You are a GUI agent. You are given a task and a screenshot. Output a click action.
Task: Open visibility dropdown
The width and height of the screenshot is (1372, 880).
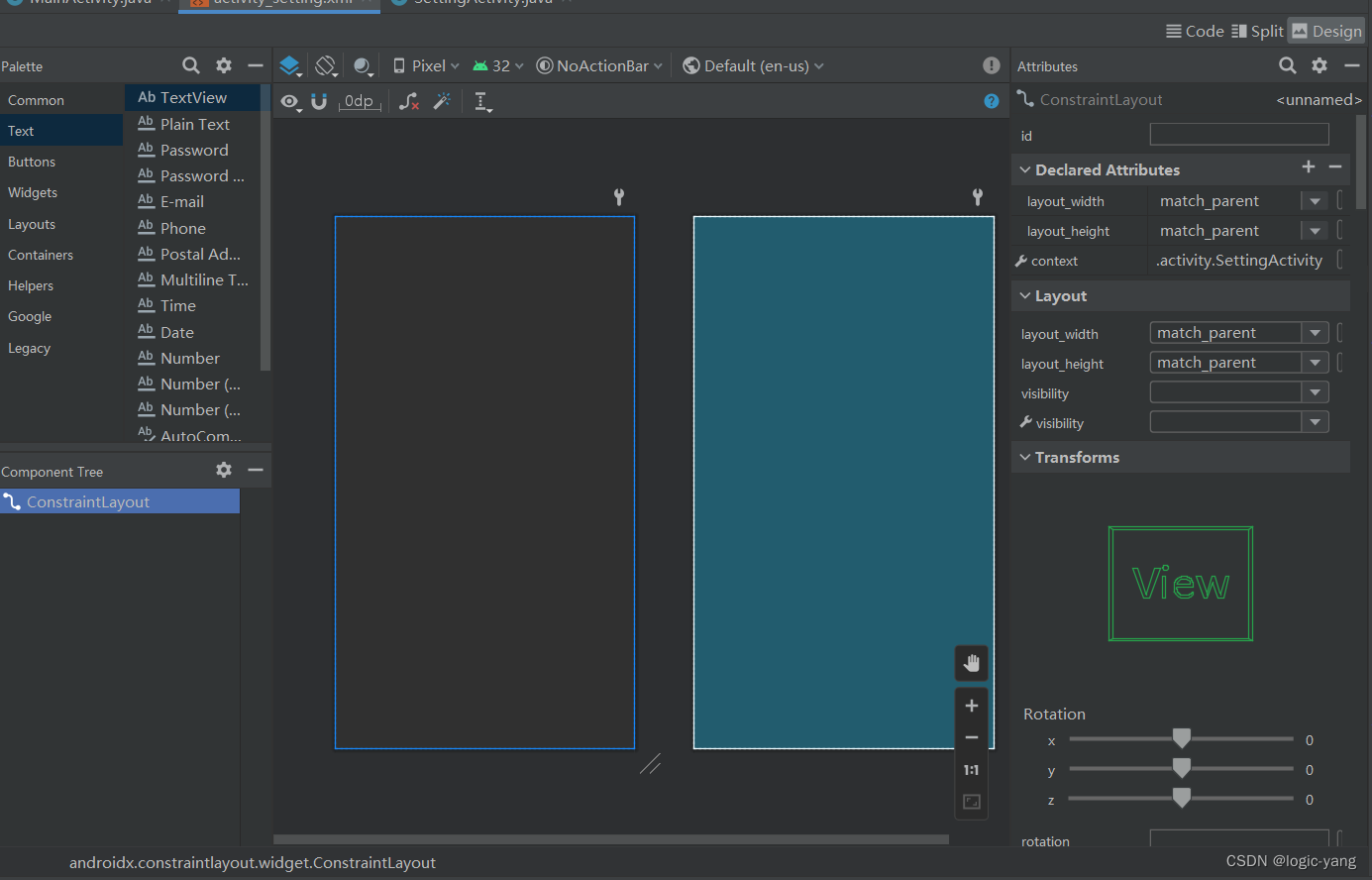(1239, 392)
